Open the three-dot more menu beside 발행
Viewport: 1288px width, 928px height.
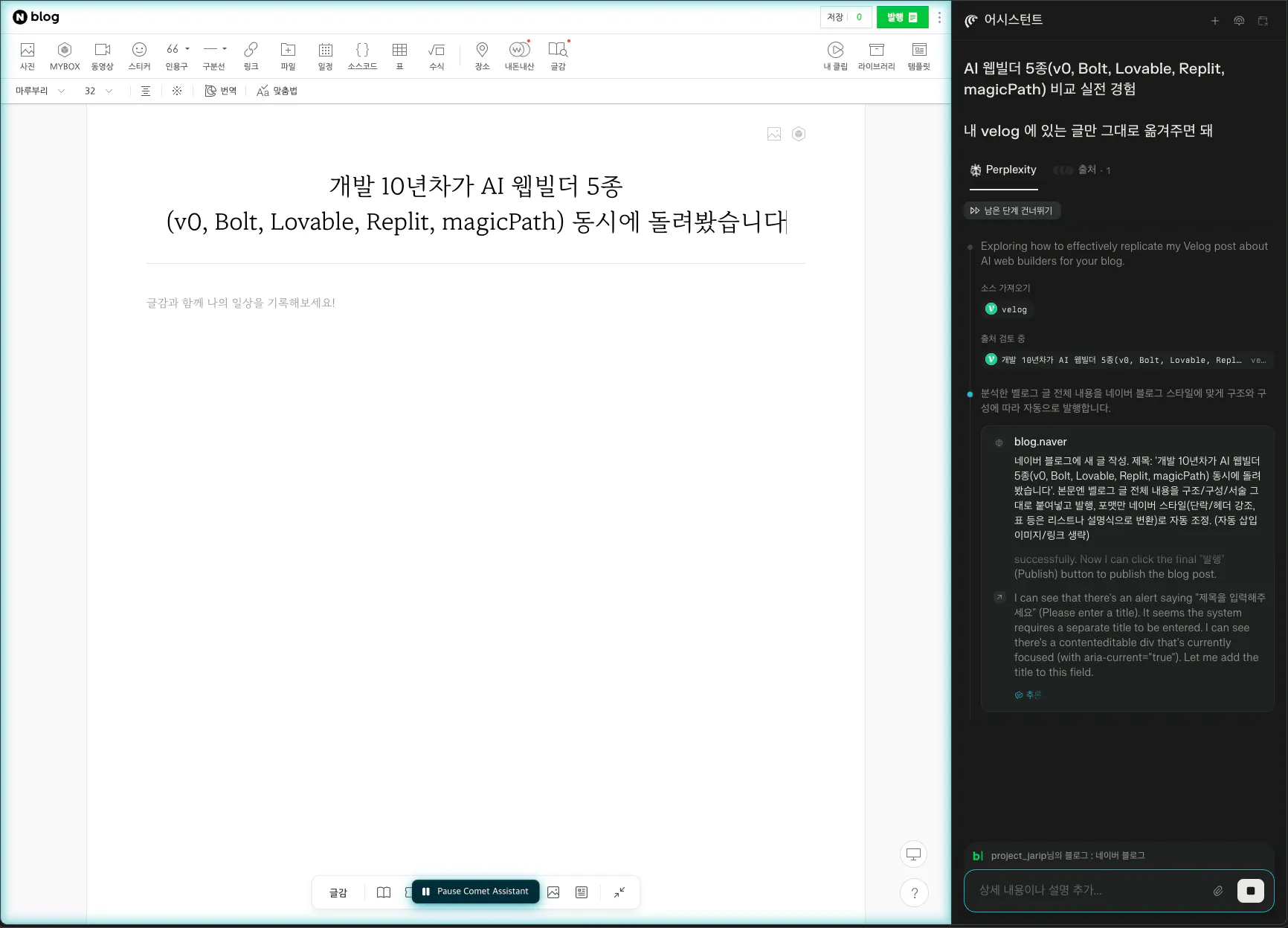point(939,17)
